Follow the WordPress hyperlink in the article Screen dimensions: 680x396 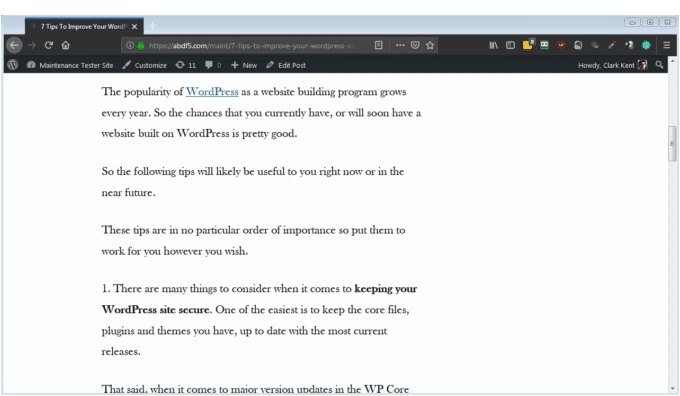pos(212,92)
